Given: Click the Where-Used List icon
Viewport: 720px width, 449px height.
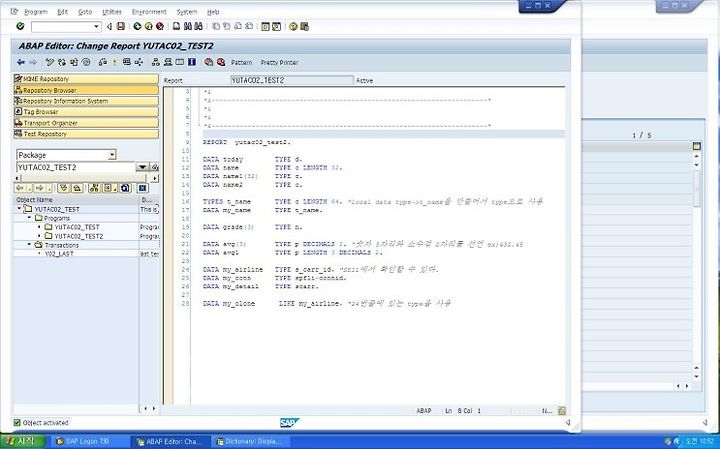Looking at the screenshot, I should (139, 62).
